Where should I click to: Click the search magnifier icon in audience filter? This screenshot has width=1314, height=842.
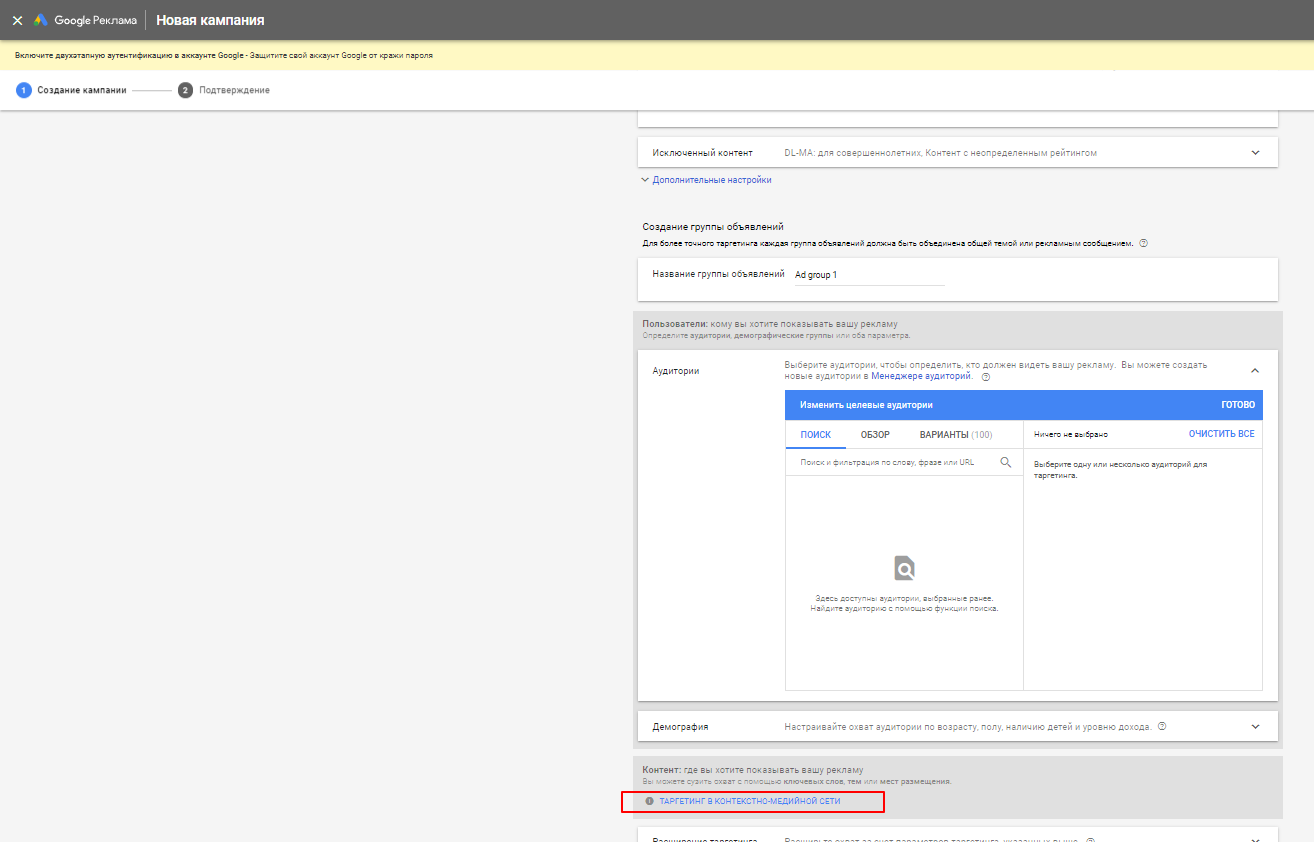(x=1006, y=462)
